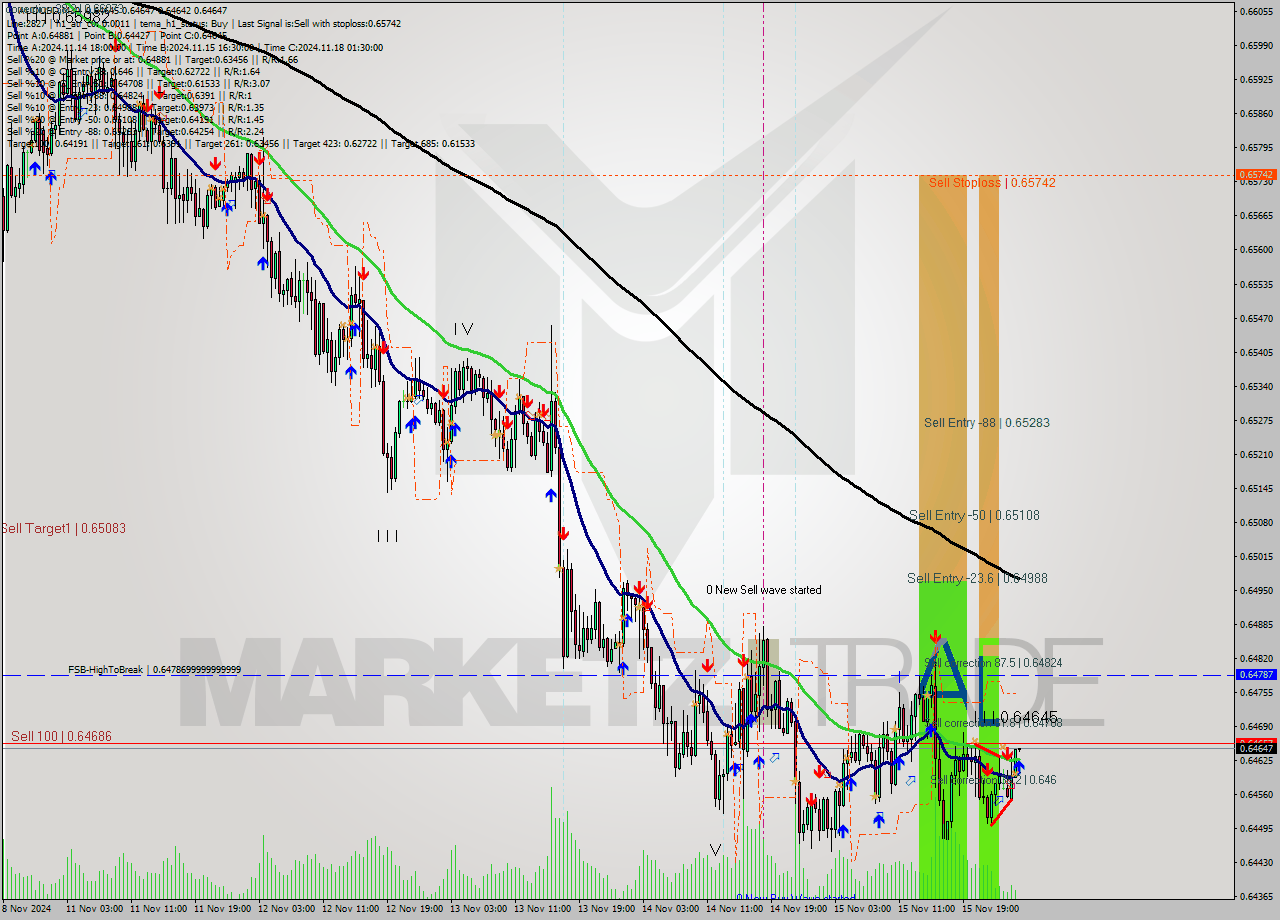Click price axis value 0.64950
Image resolution: width=1280 pixels, height=920 pixels.
1257,590
